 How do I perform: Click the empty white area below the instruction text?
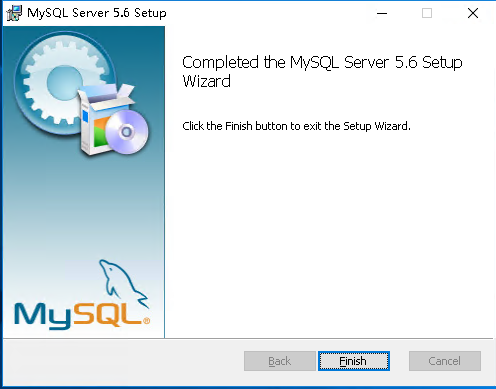pos(328,233)
